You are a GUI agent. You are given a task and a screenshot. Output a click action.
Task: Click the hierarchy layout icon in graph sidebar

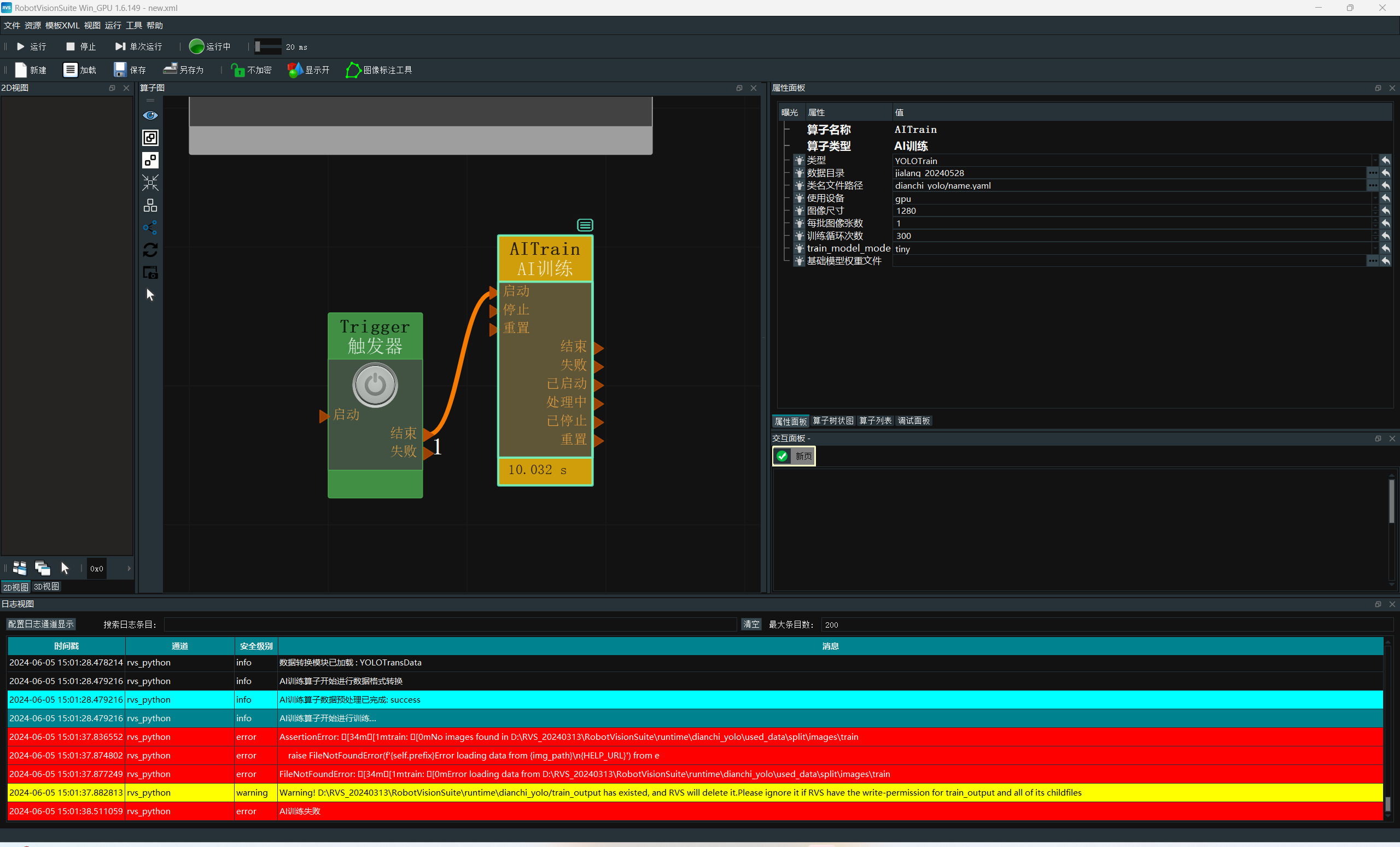[150, 205]
